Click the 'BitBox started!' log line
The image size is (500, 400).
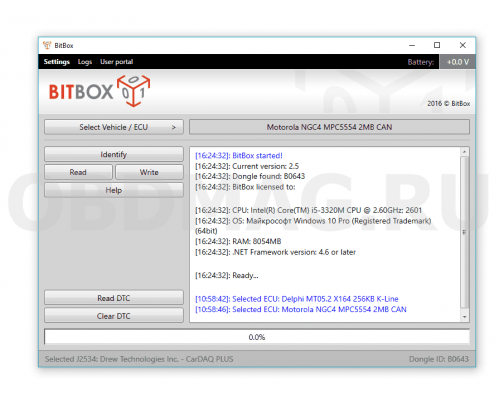pos(239,156)
